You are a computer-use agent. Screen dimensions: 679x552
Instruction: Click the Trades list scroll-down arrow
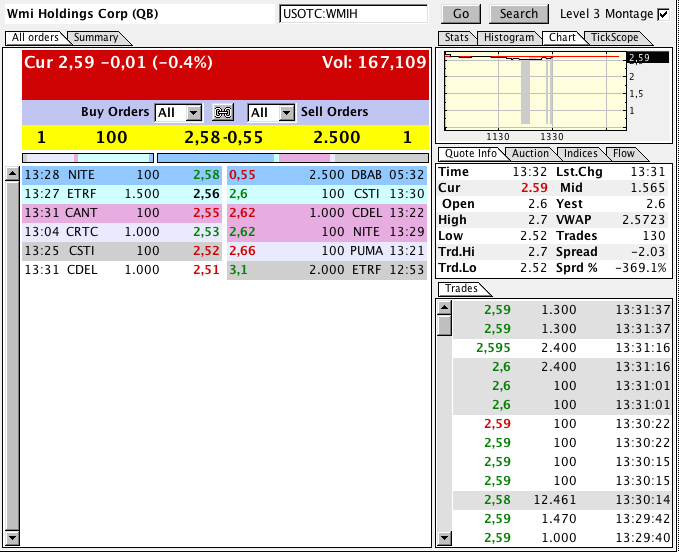pos(444,539)
